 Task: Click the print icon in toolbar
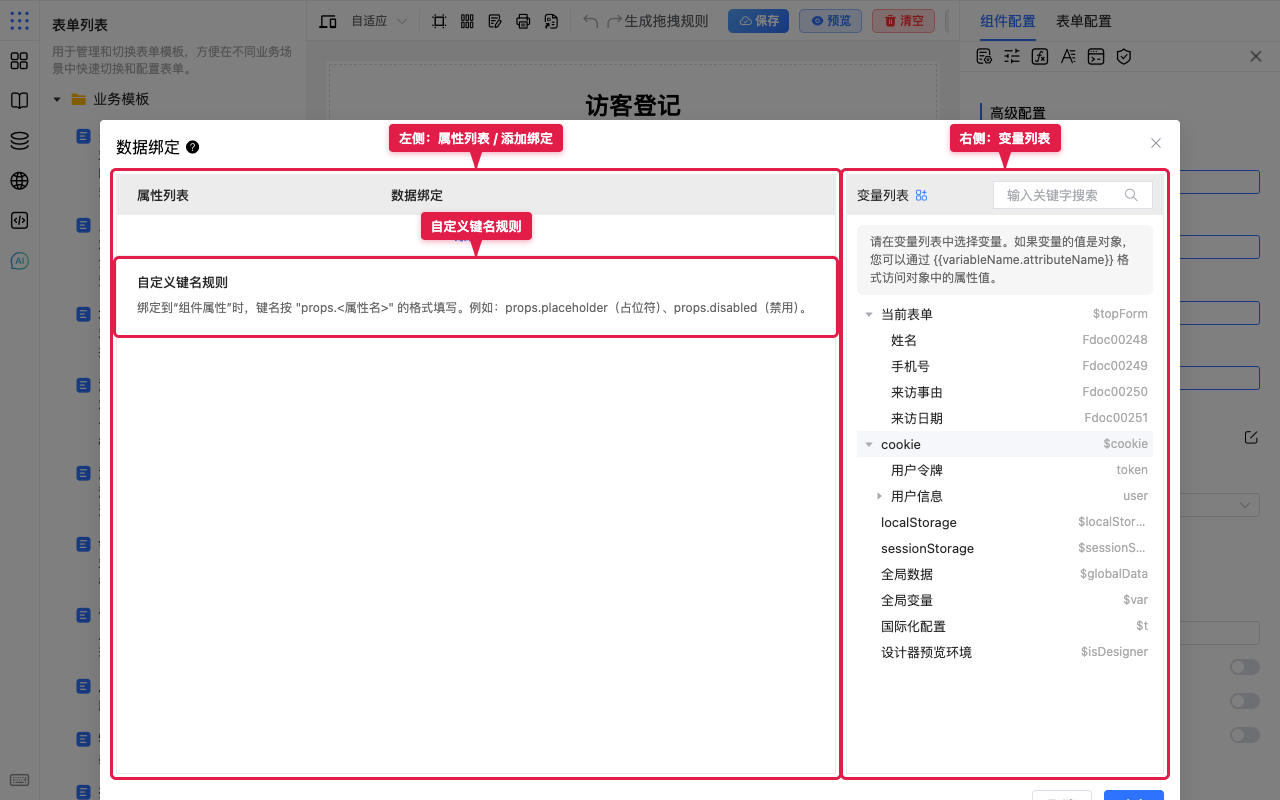(523, 21)
